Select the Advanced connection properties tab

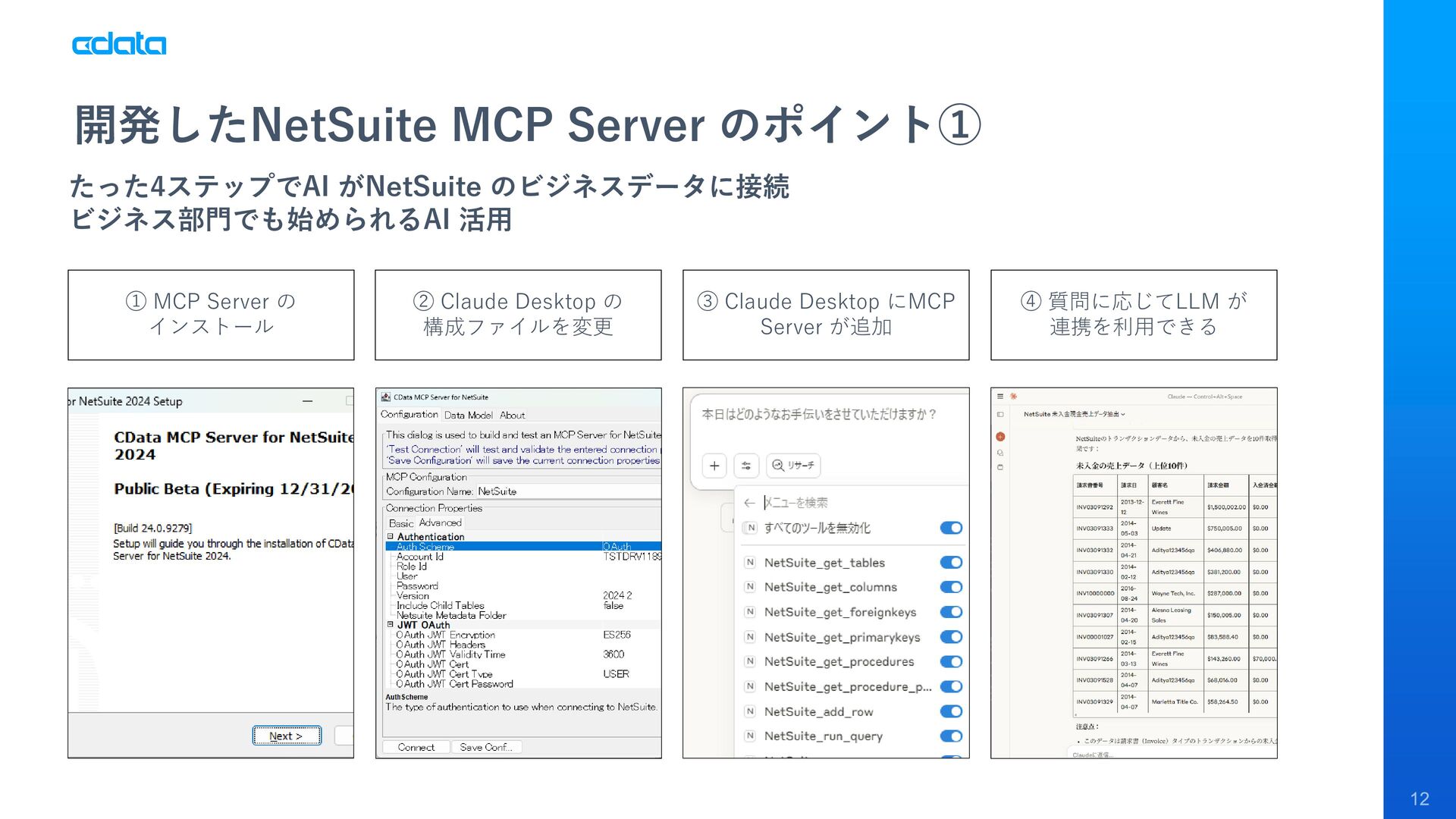coord(440,522)
